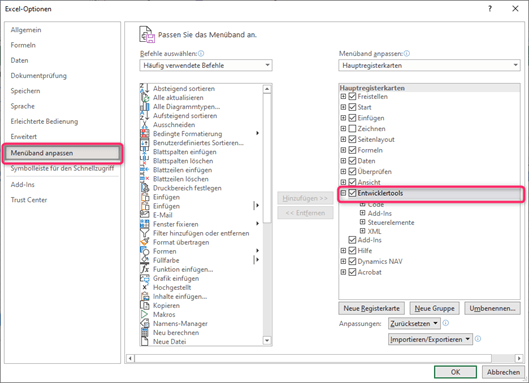This screenshot has width=529, height=383.
Task: Click the Funktion einfügen fx icon
Action: [144, 269]
